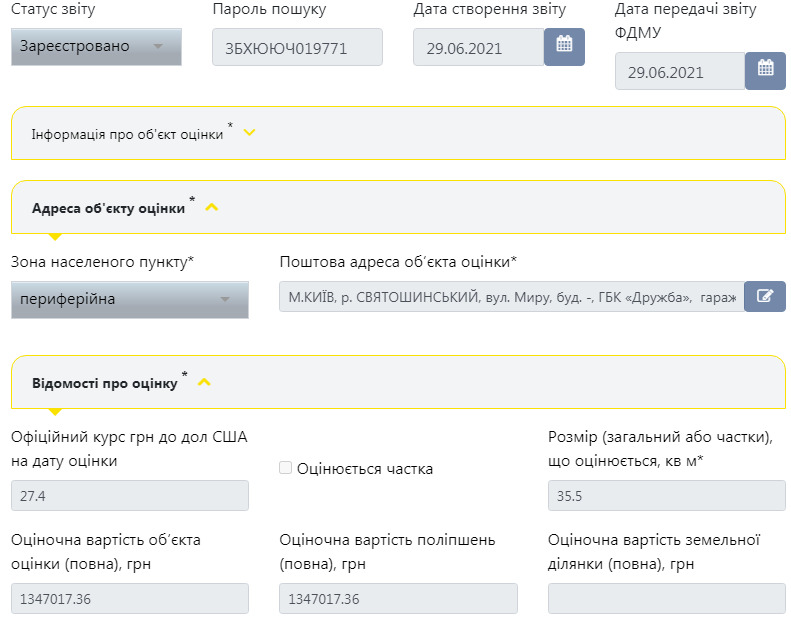
Task: Click the report creation date field
Action: pyautogui.click(x=478, y=47)
